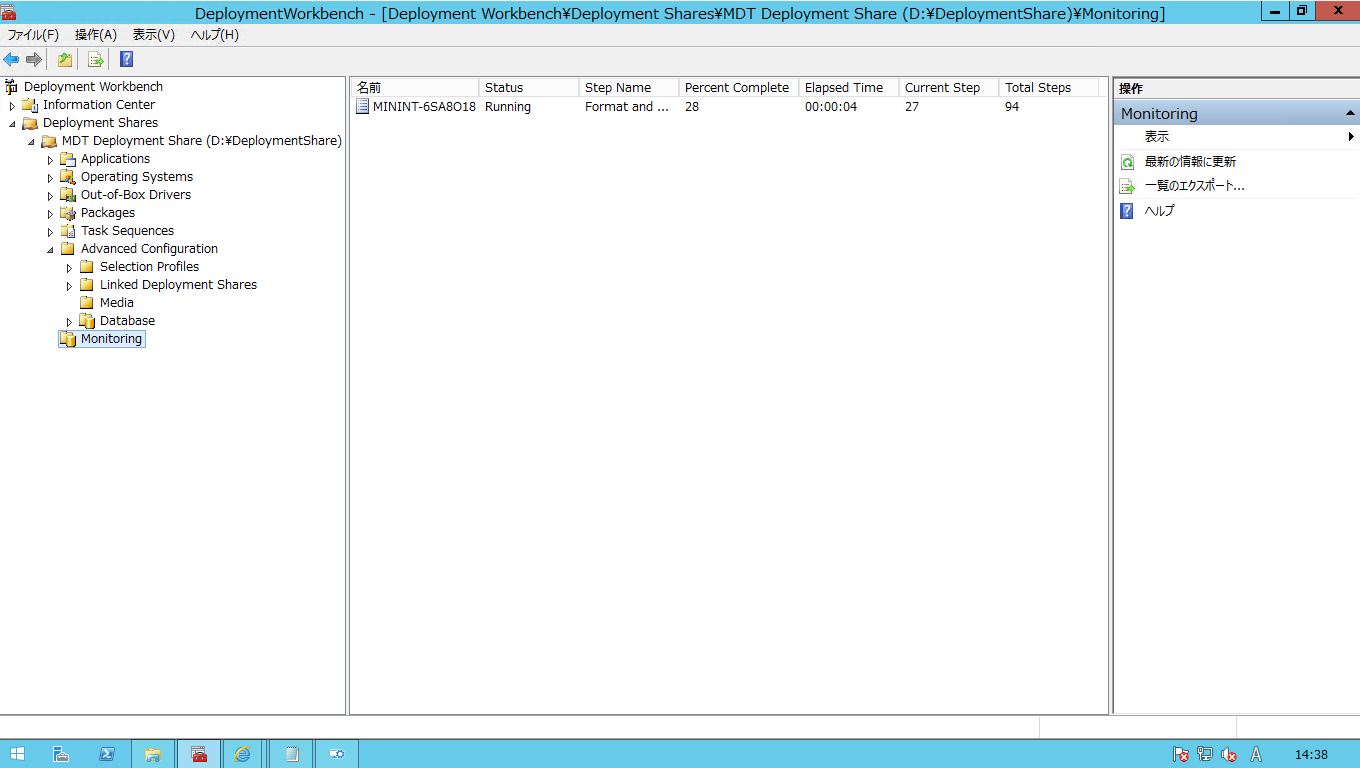Go back with the blue left arrow

tap(11, 59)
